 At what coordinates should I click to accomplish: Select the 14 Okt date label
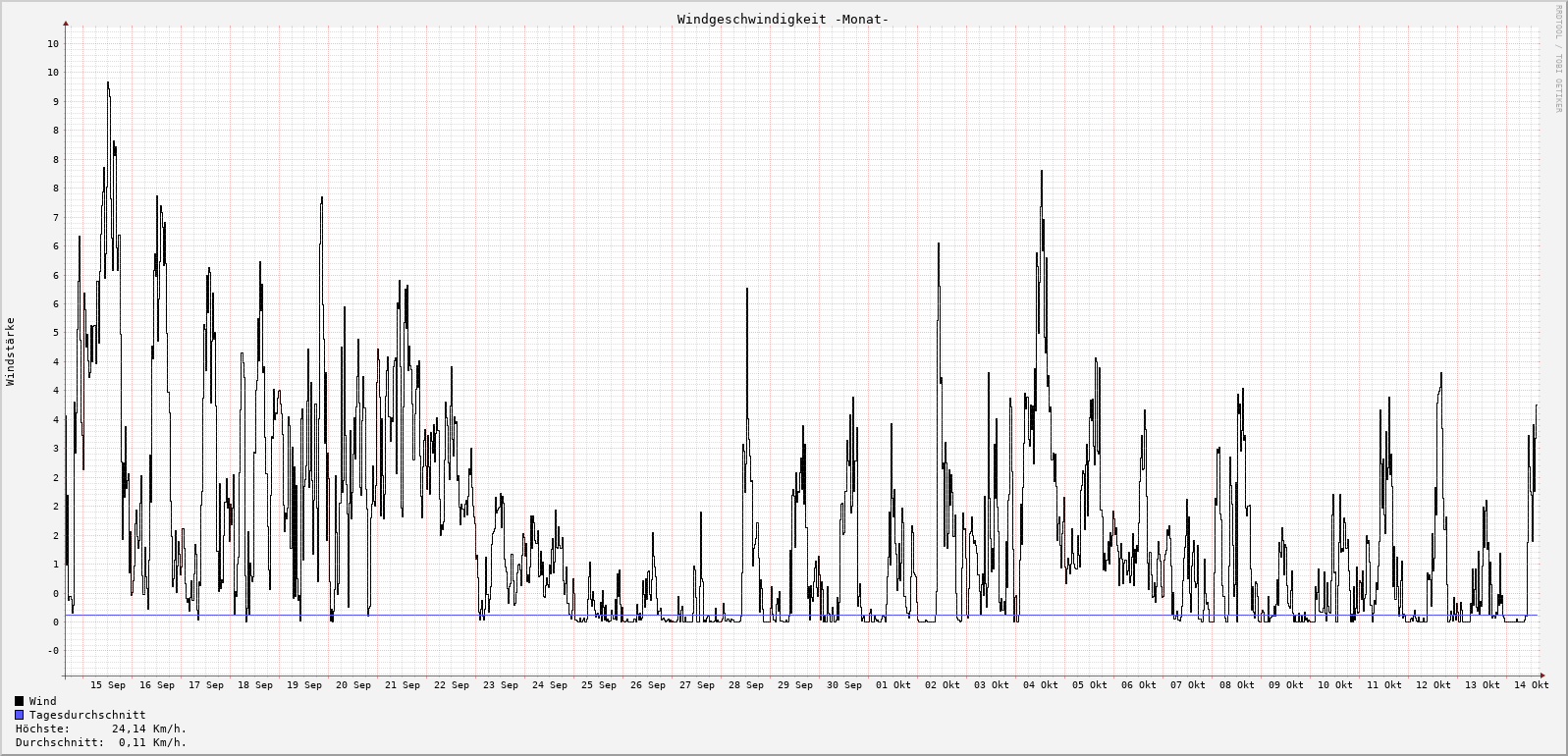point(1532,685)
